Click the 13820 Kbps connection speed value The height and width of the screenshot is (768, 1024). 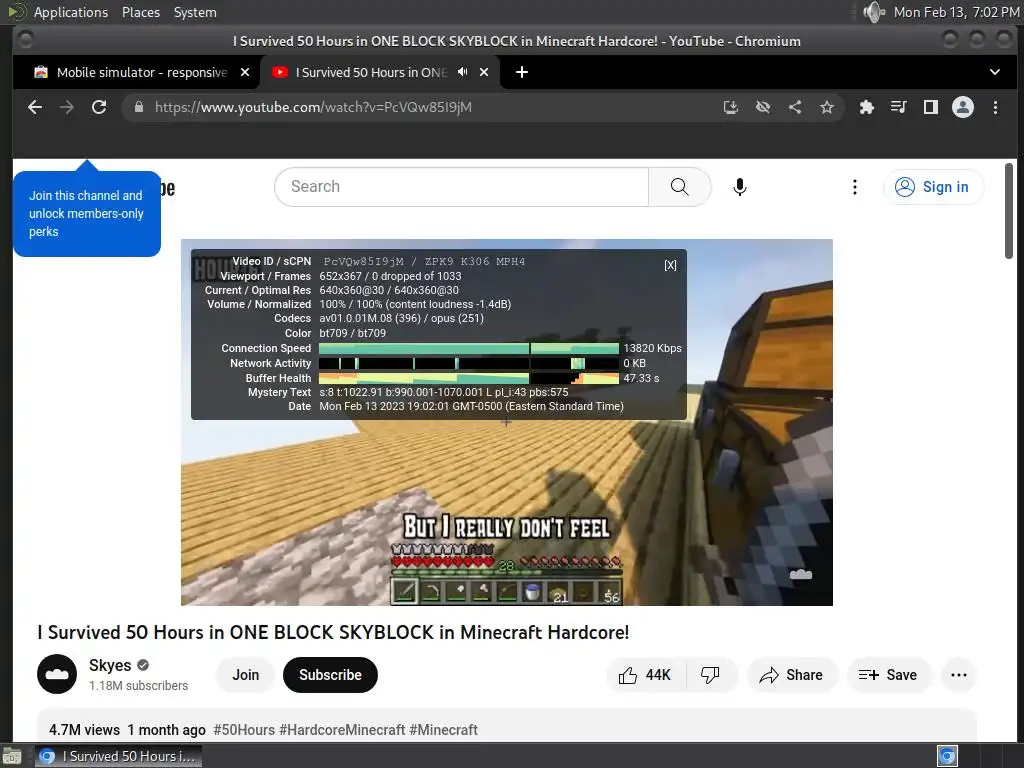[652, 348]
